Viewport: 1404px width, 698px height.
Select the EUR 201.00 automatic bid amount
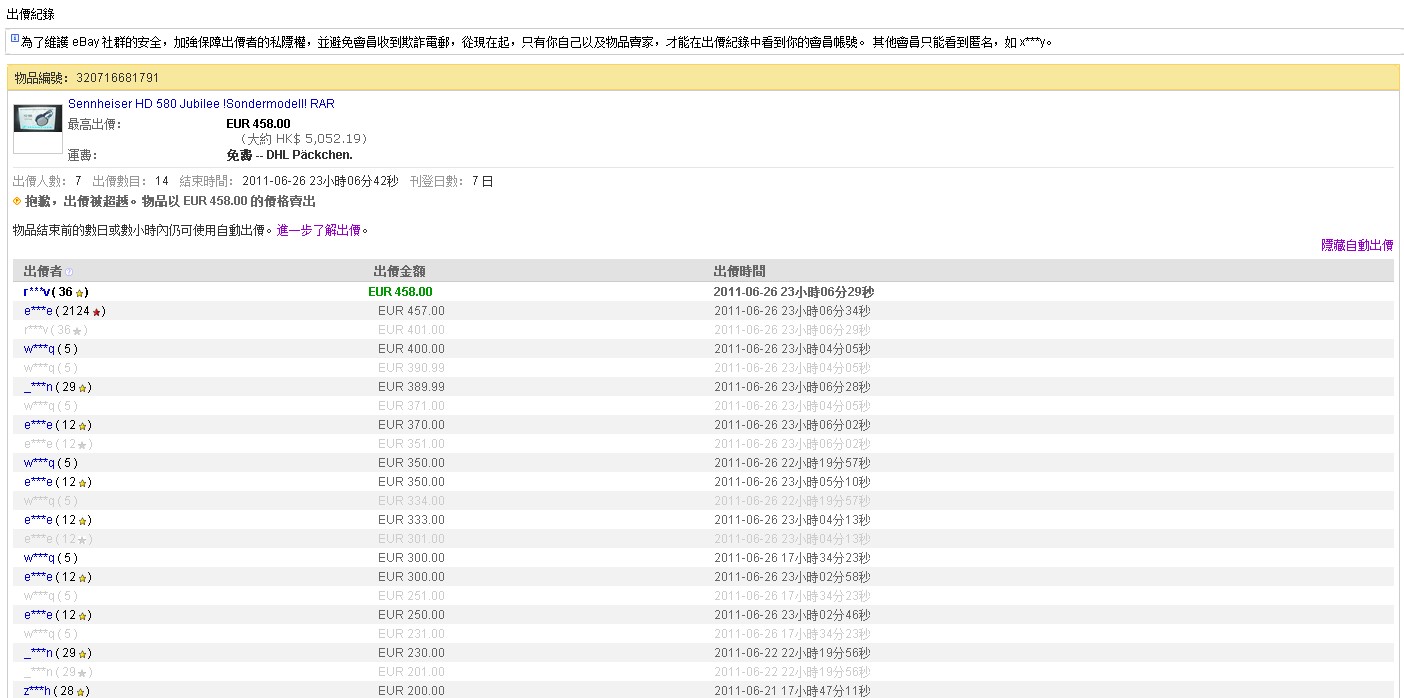411,672
